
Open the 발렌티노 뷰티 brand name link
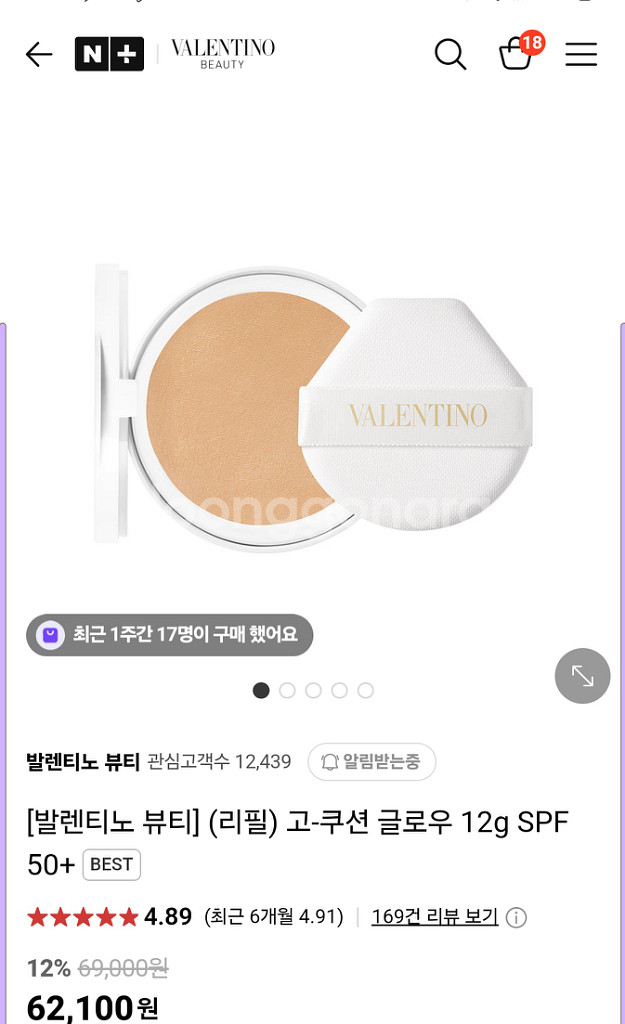click(x=83, y=761)
